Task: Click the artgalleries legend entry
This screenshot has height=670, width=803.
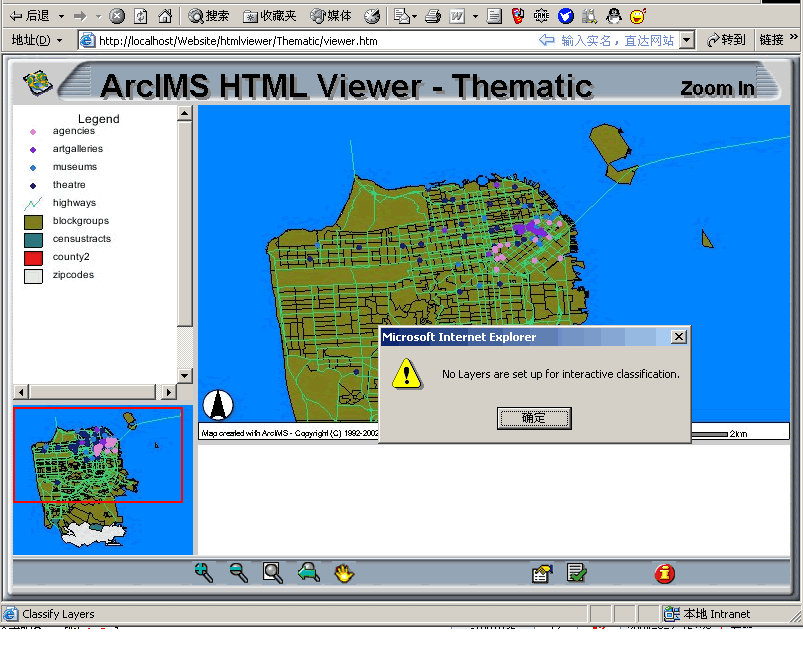Action: 77,149
